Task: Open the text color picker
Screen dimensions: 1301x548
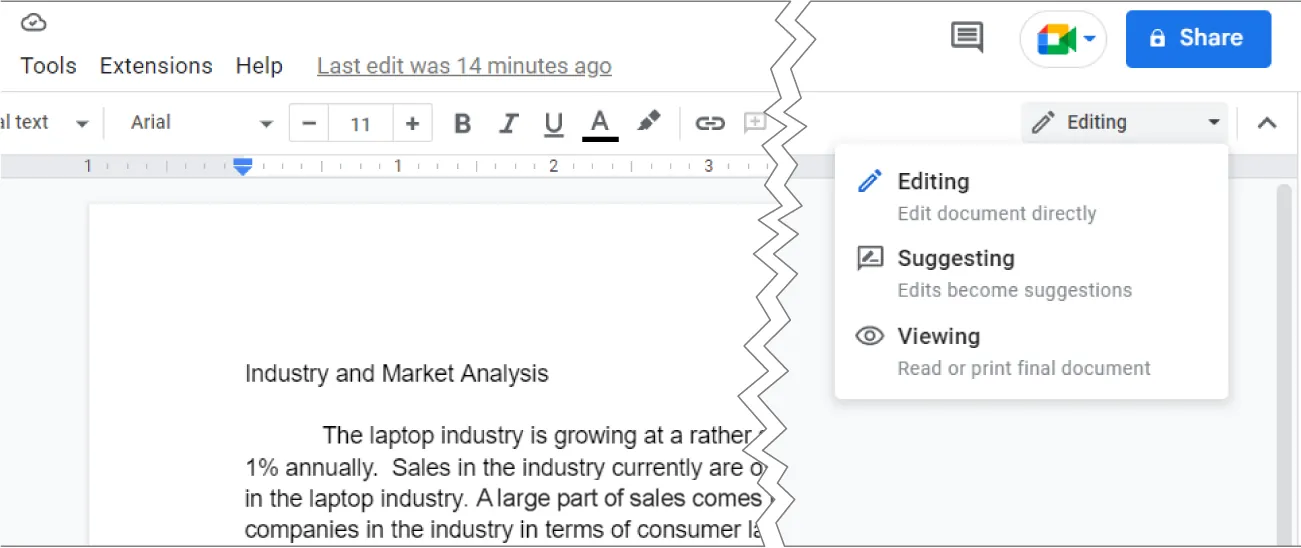Action: [600, 123]
